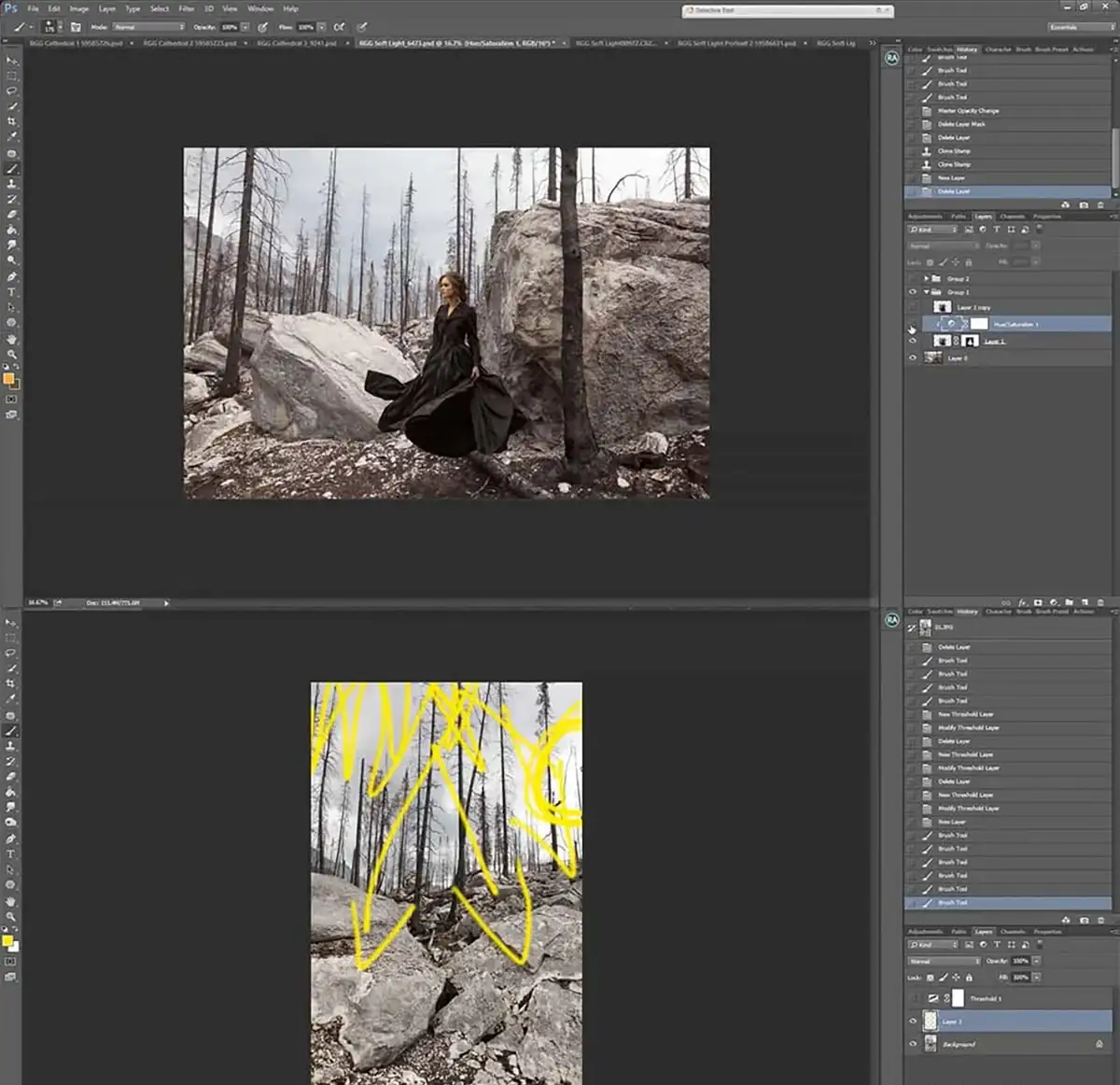Image resolution: width=1120 pixels, height=1085 pixels.
Task: Open the brush Mode dropdown in the options bar
Action: point(150,27)
